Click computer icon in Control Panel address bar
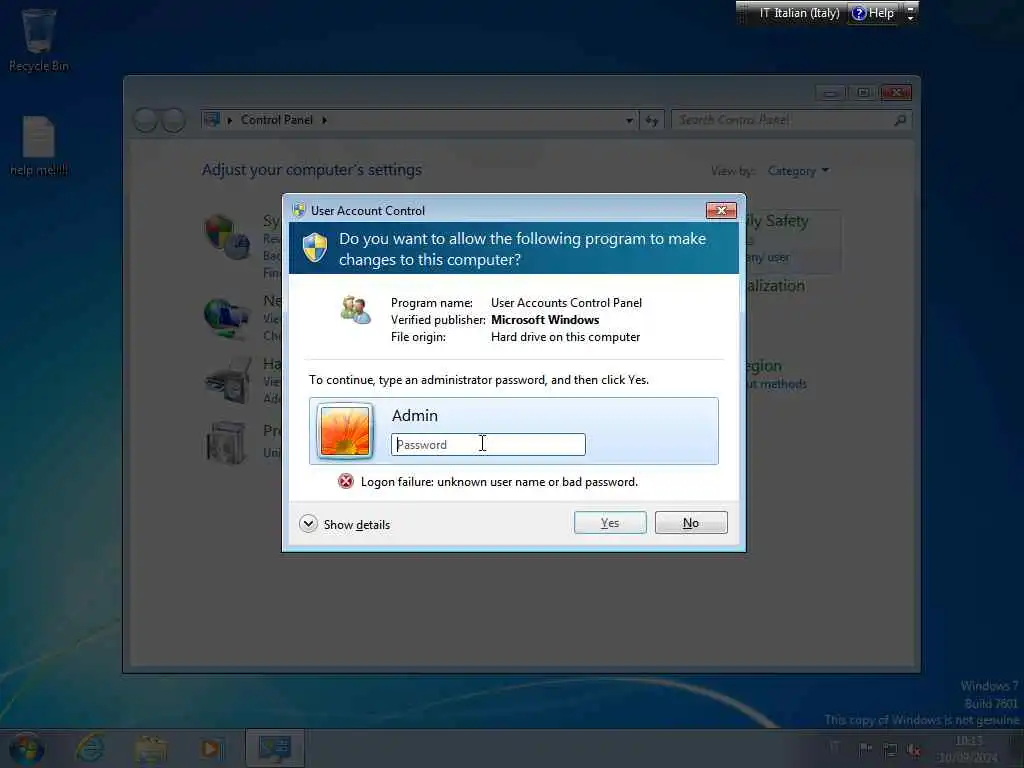The image size is (1024, 768). point(212,120)
